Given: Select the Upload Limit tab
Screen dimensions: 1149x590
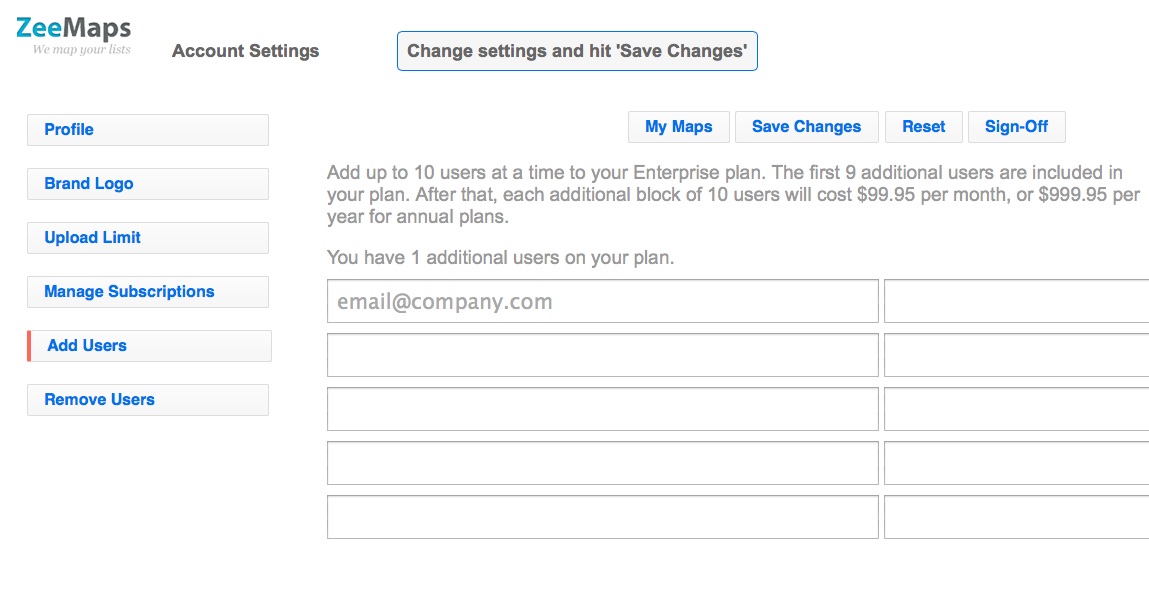Looking at the screenshot, I should [148, 238].
